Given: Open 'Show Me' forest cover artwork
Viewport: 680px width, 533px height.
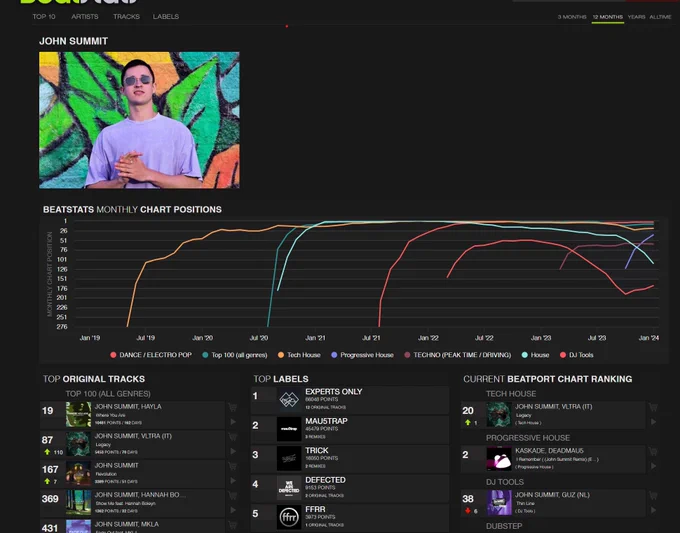Looking at the screenshot, I should point(78,503).
